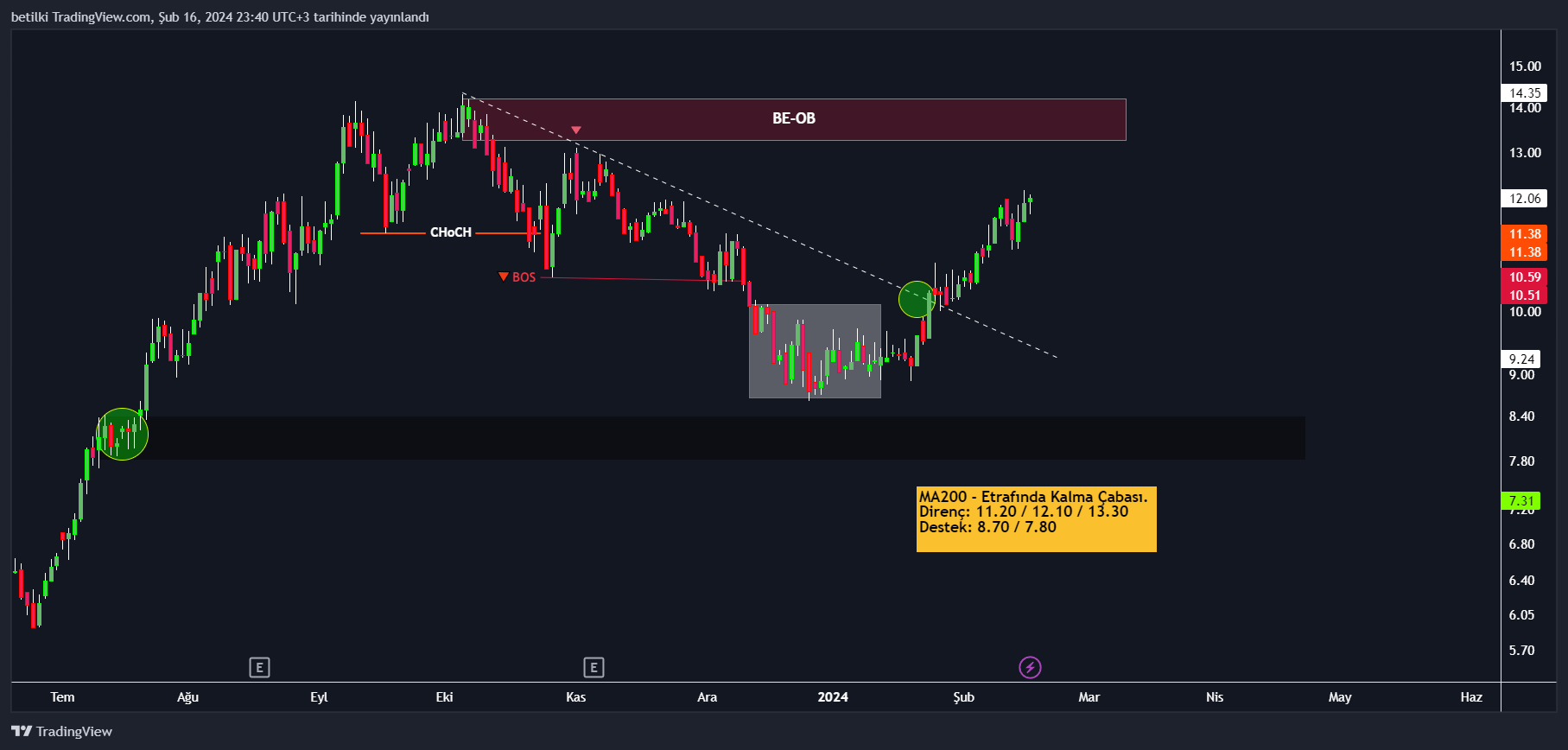1568x750 pixels.
Task: Select the red triangle marker on the trendline
Action: tap(576, 130)
